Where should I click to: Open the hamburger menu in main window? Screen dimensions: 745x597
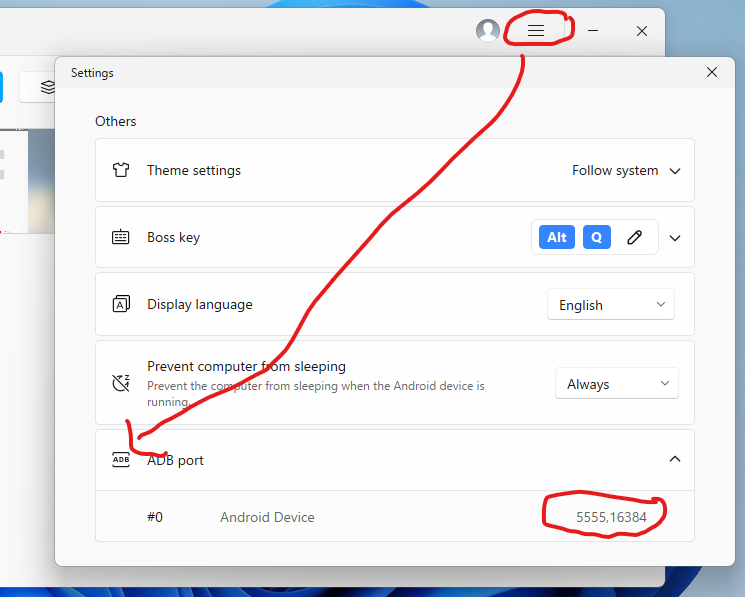(536, 31)
